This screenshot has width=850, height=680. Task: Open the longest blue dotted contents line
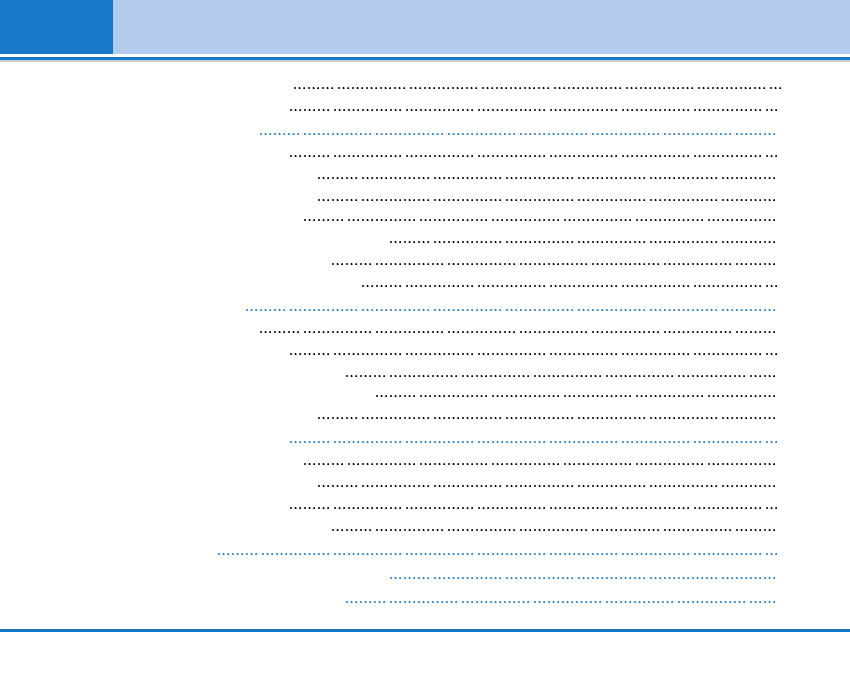coord(497,551)
